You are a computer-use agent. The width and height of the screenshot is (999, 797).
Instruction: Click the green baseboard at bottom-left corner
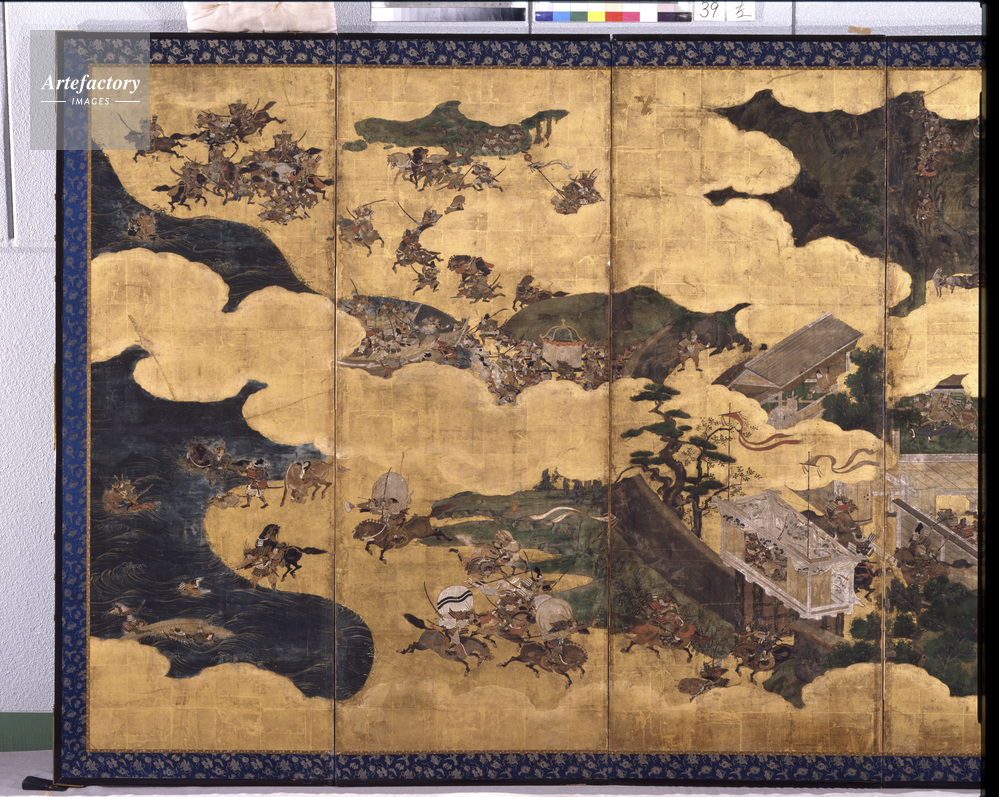click(26, 731)
